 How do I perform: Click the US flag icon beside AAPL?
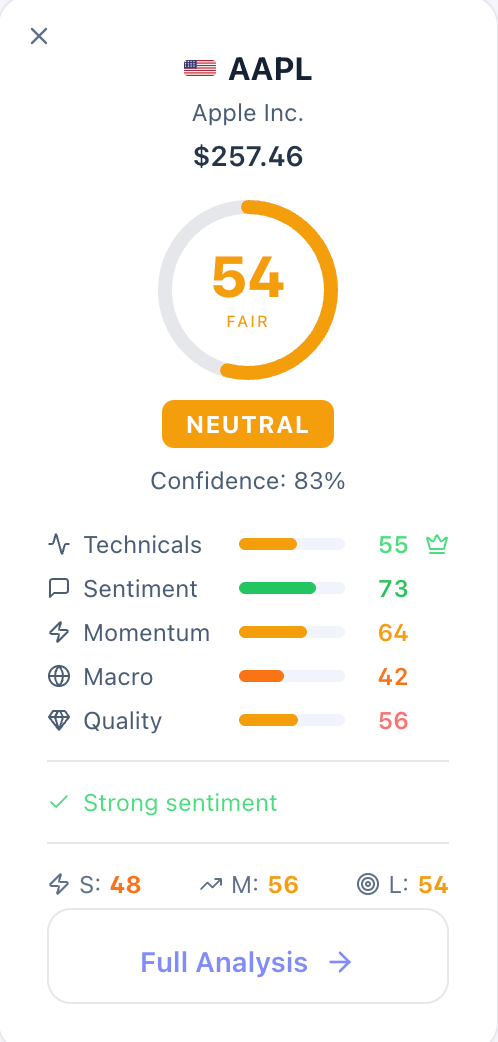tap(200, 68)
